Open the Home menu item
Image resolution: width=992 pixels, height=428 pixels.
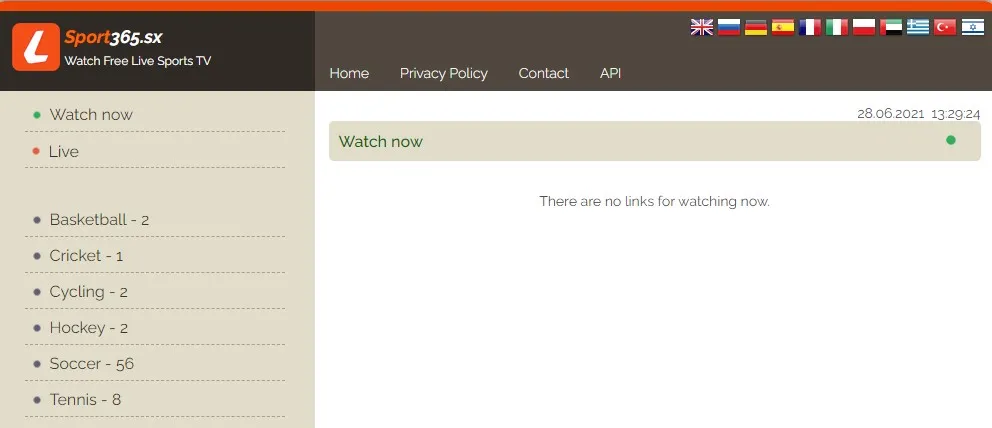click(x=349, y=73)
